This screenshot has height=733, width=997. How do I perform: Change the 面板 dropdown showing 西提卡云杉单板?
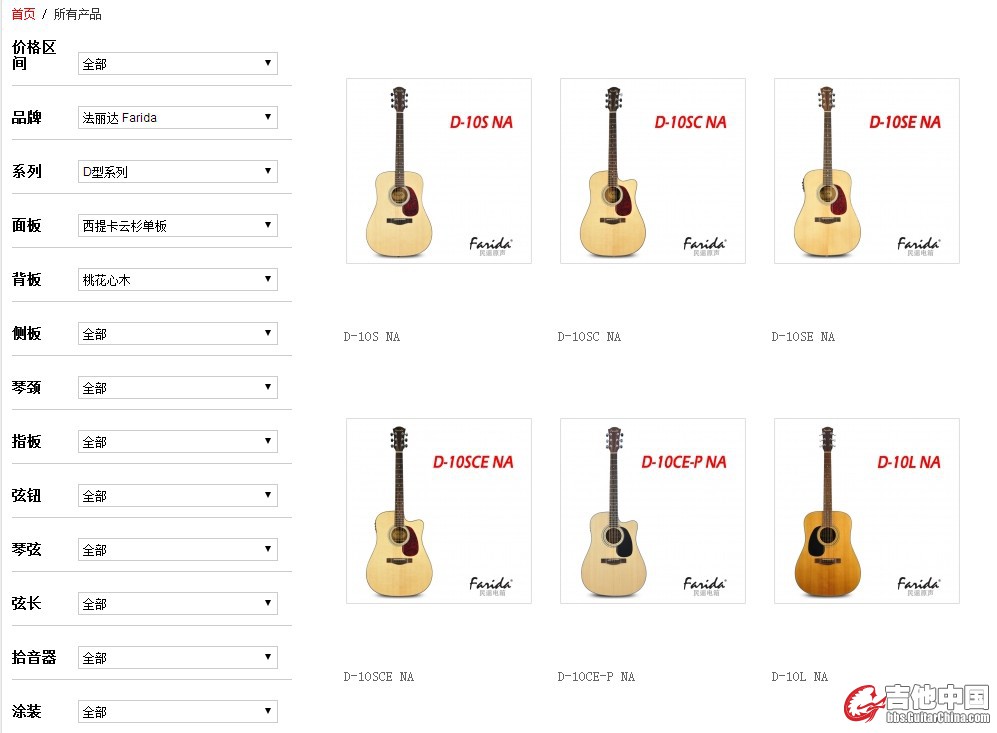[177, 226]
